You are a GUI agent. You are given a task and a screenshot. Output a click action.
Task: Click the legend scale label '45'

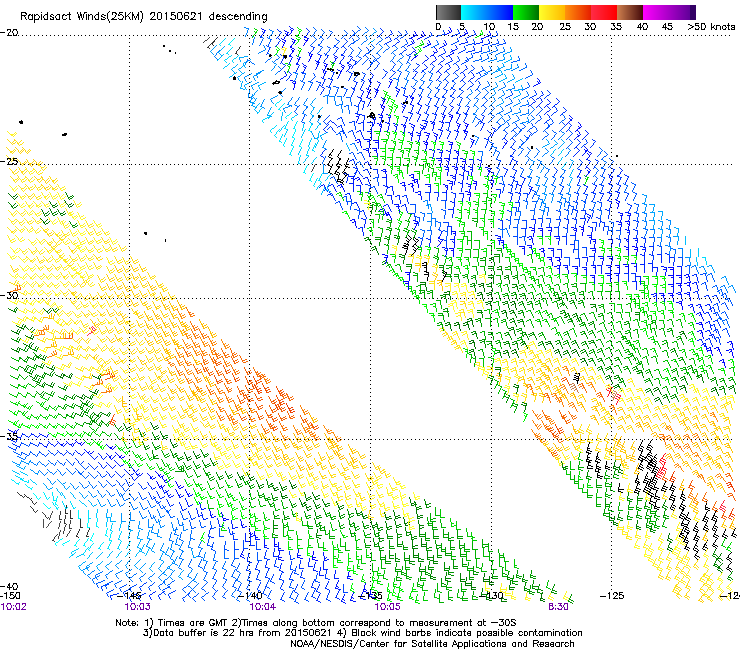tap(667, 27)
